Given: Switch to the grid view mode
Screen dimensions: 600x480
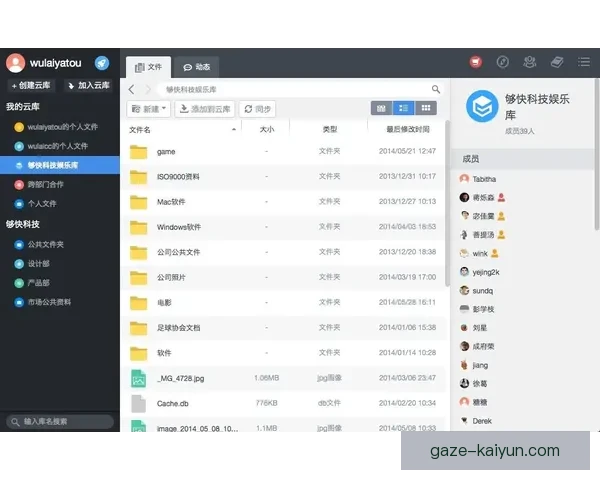Looking at the screenshot, I should click(426, 108).
